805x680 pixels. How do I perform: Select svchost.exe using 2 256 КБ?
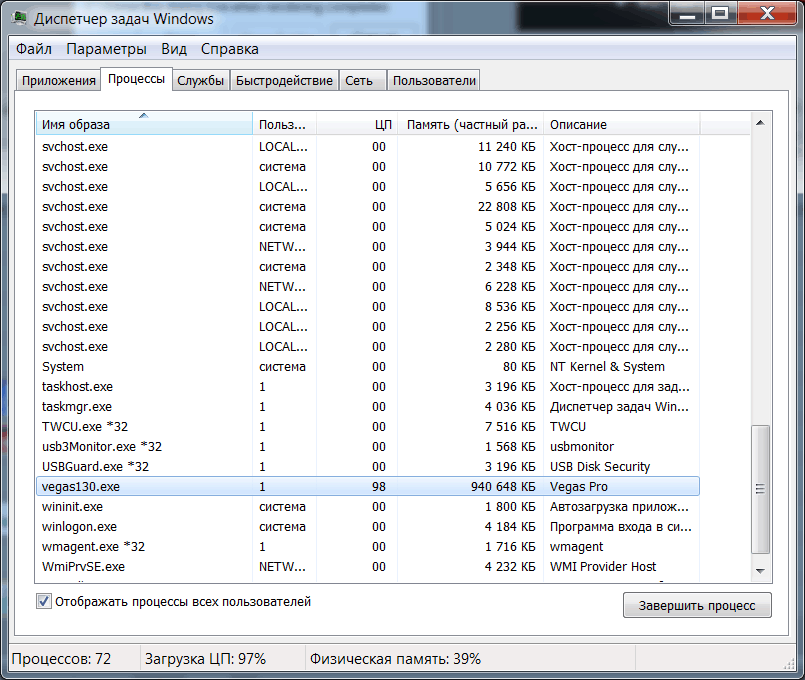[368, 326]
